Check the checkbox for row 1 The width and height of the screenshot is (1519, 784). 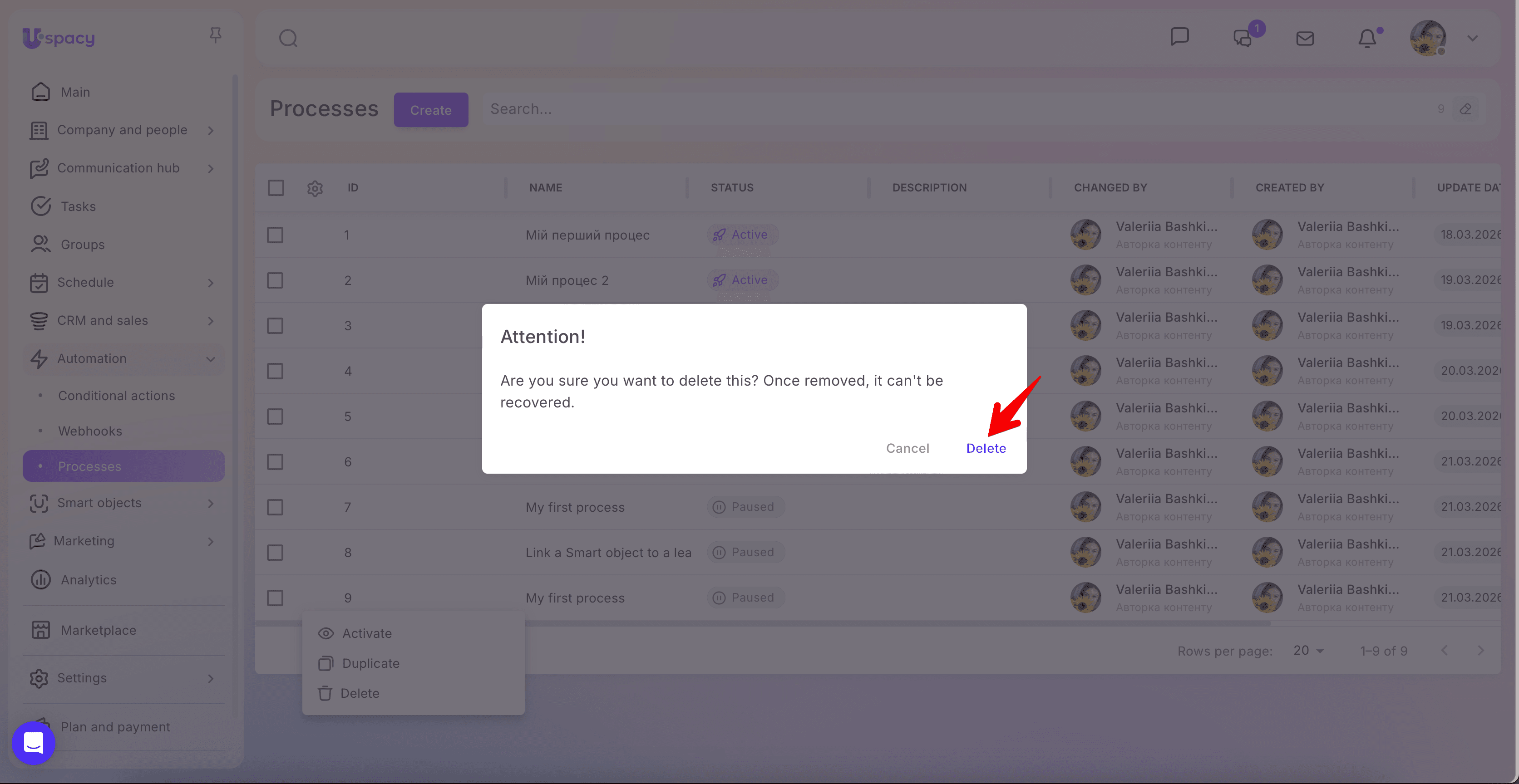click(276, 235)
